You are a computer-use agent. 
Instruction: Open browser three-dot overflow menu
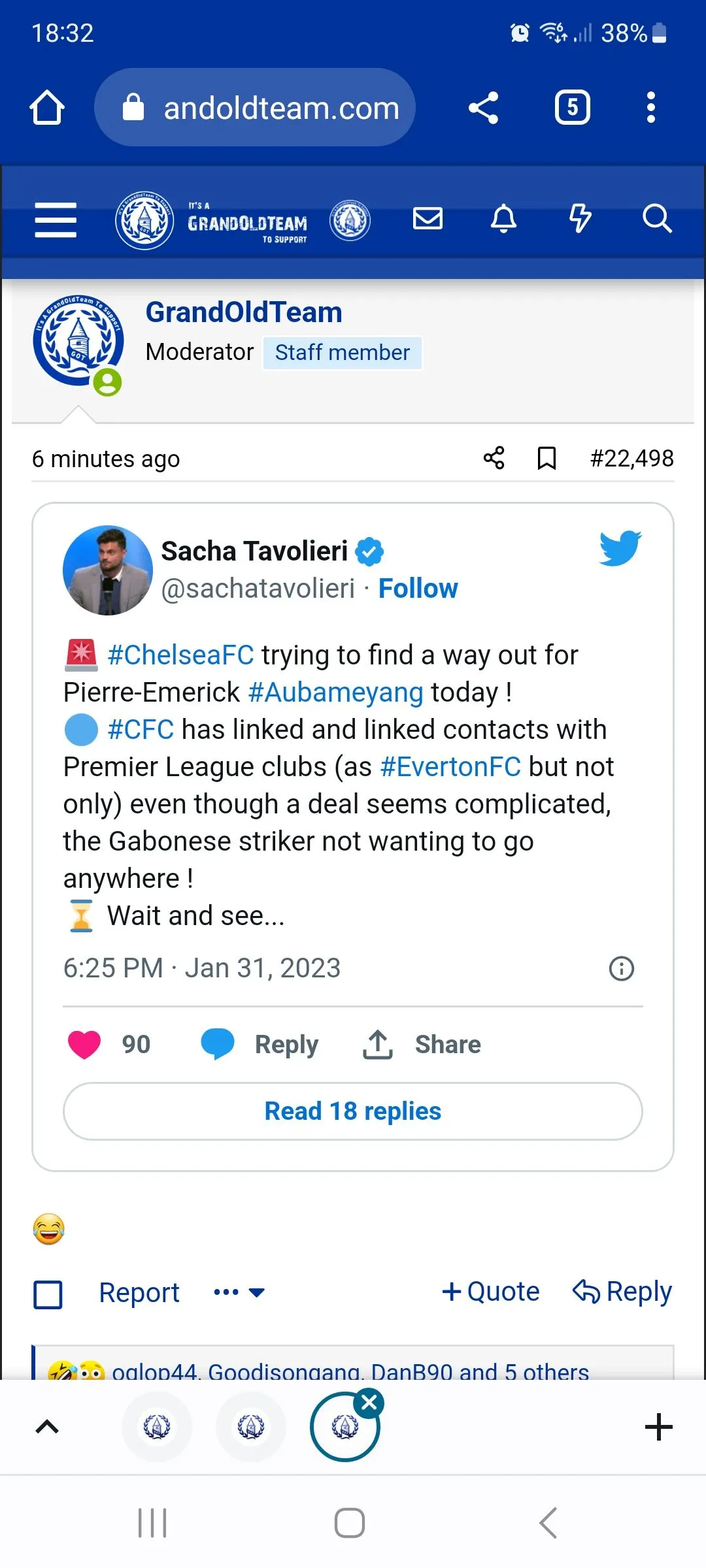point(650,107)
